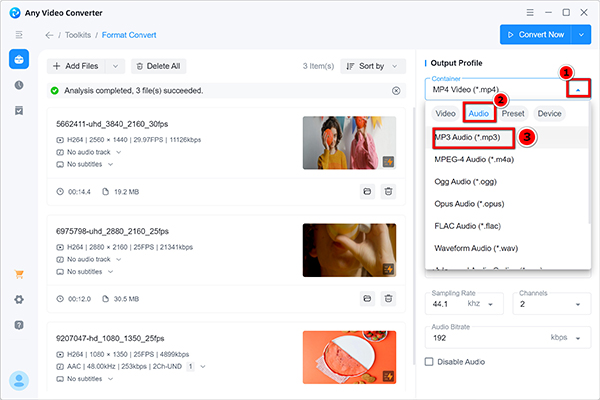Expand audio track dropdown for 6975798 file
This screenshot has height=400, width=600.
[119, 259]
